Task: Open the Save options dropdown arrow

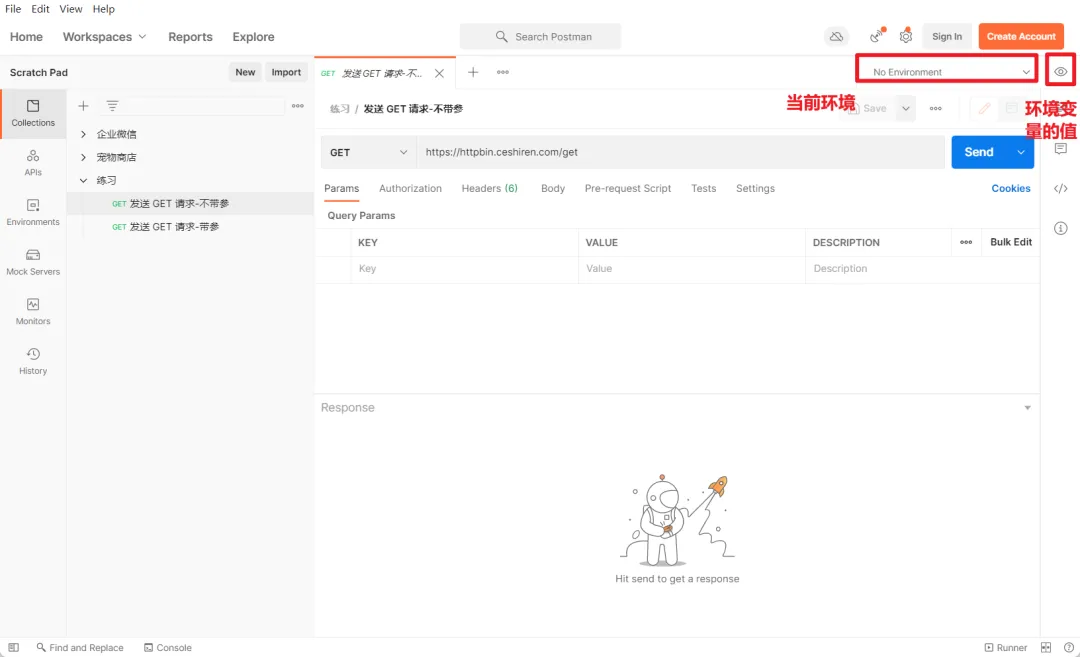Action: pos(906,109)
